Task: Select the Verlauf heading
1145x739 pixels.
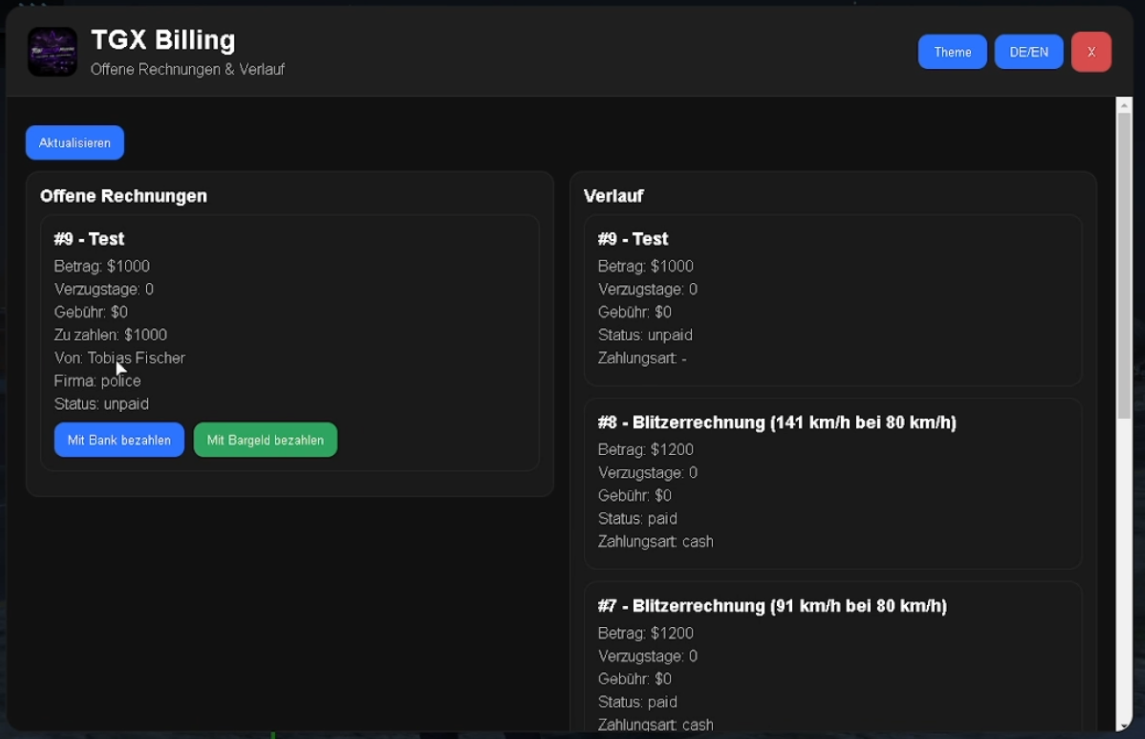Action: pos(613,196)
